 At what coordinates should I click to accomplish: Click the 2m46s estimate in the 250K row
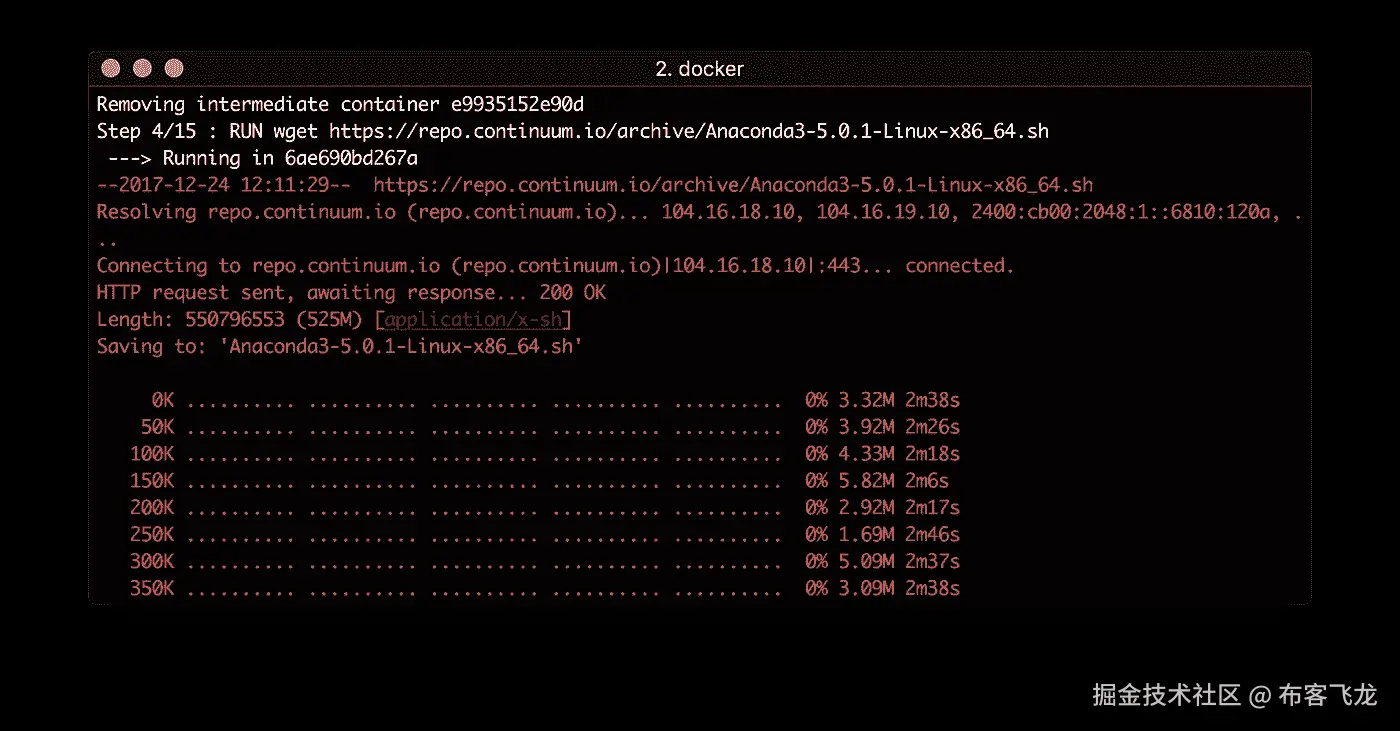[x=932, y=535]
